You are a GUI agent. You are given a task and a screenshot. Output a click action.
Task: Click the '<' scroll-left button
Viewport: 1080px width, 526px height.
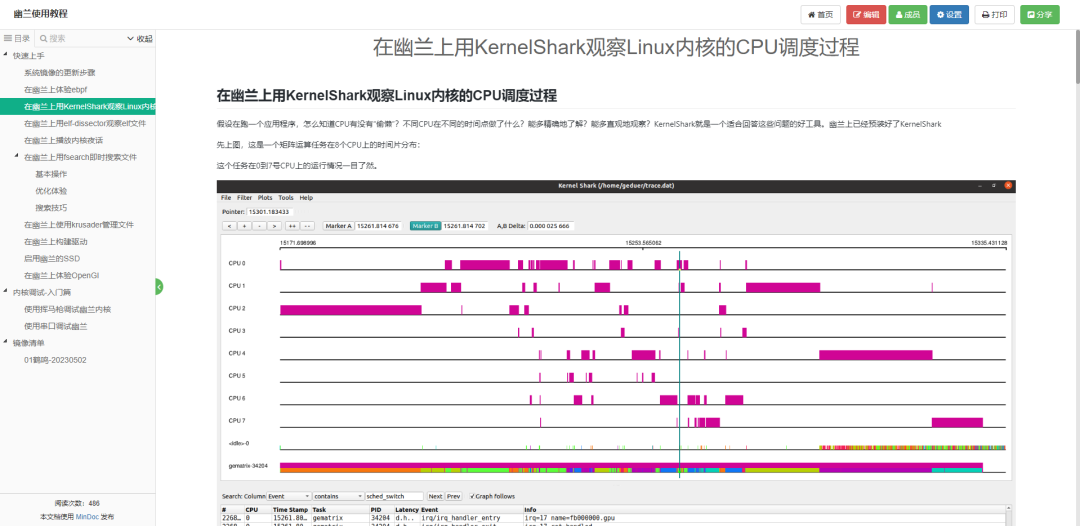click(x=229, y=226)
